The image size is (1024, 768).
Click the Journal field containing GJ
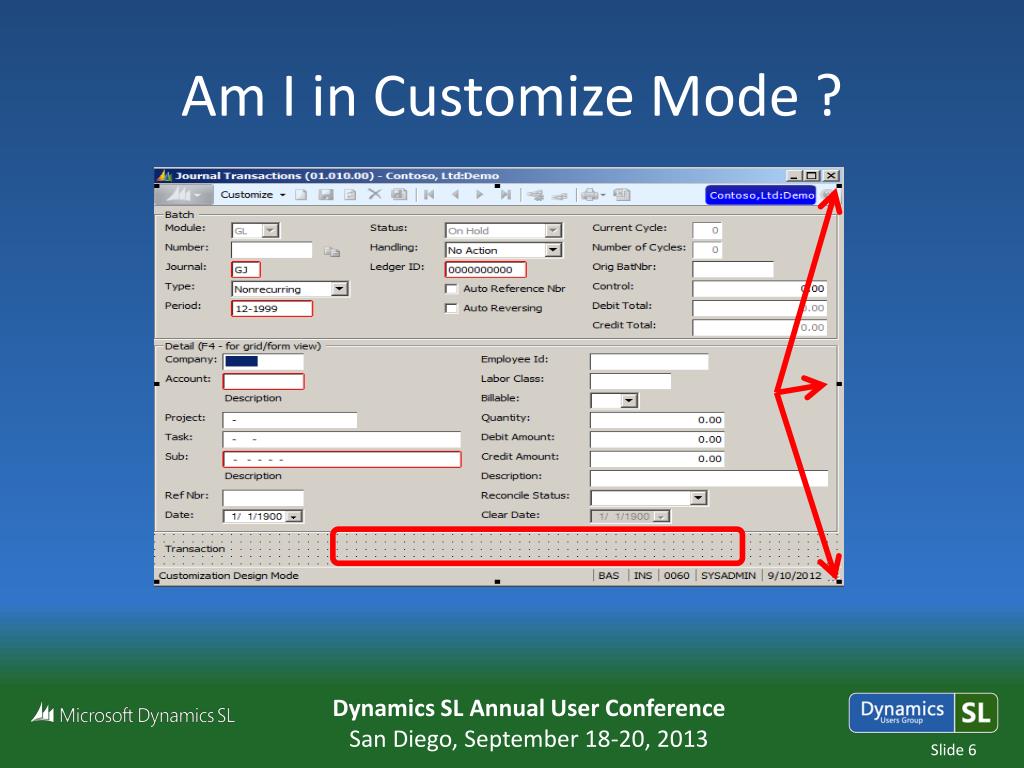246,270
